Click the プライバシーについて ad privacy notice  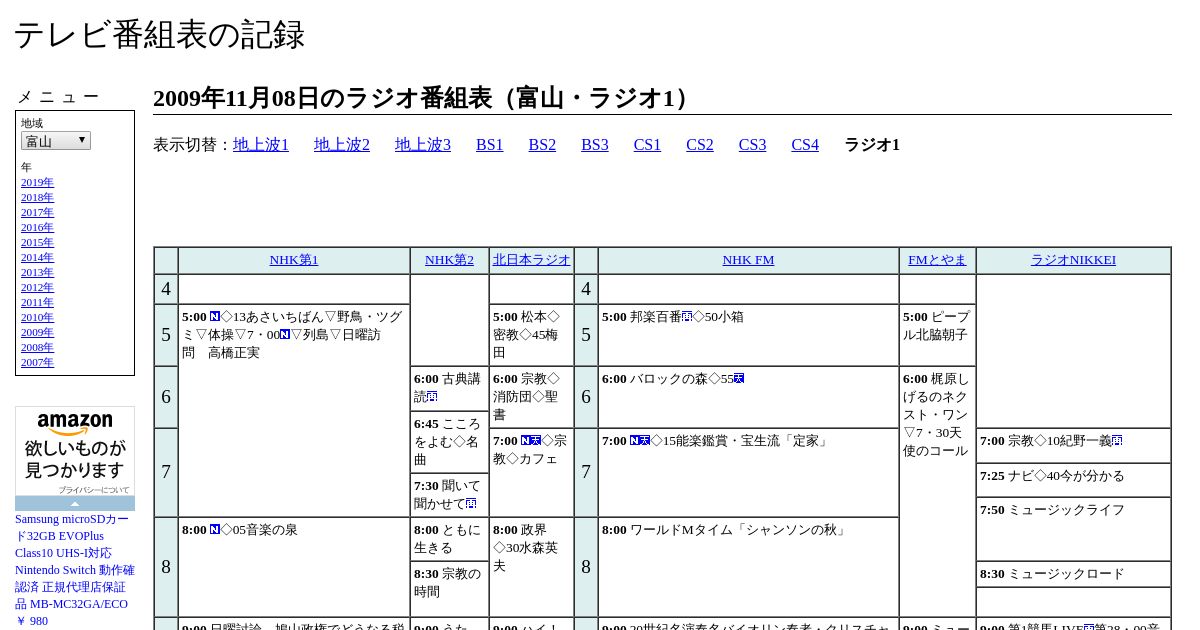tap(93, 491)
